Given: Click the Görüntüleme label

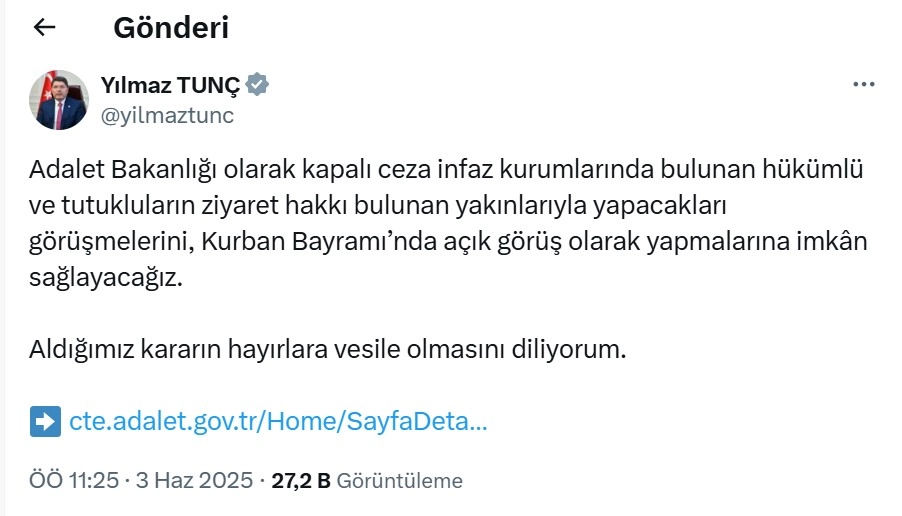Looking at the screenshot, I should [x=400, y=481].
